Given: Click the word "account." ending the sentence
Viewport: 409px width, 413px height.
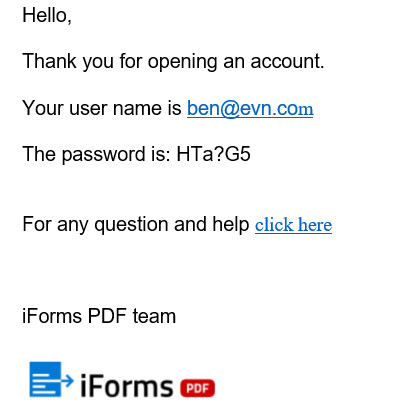Looking at the screenshot, I should (x=287, y=62).
